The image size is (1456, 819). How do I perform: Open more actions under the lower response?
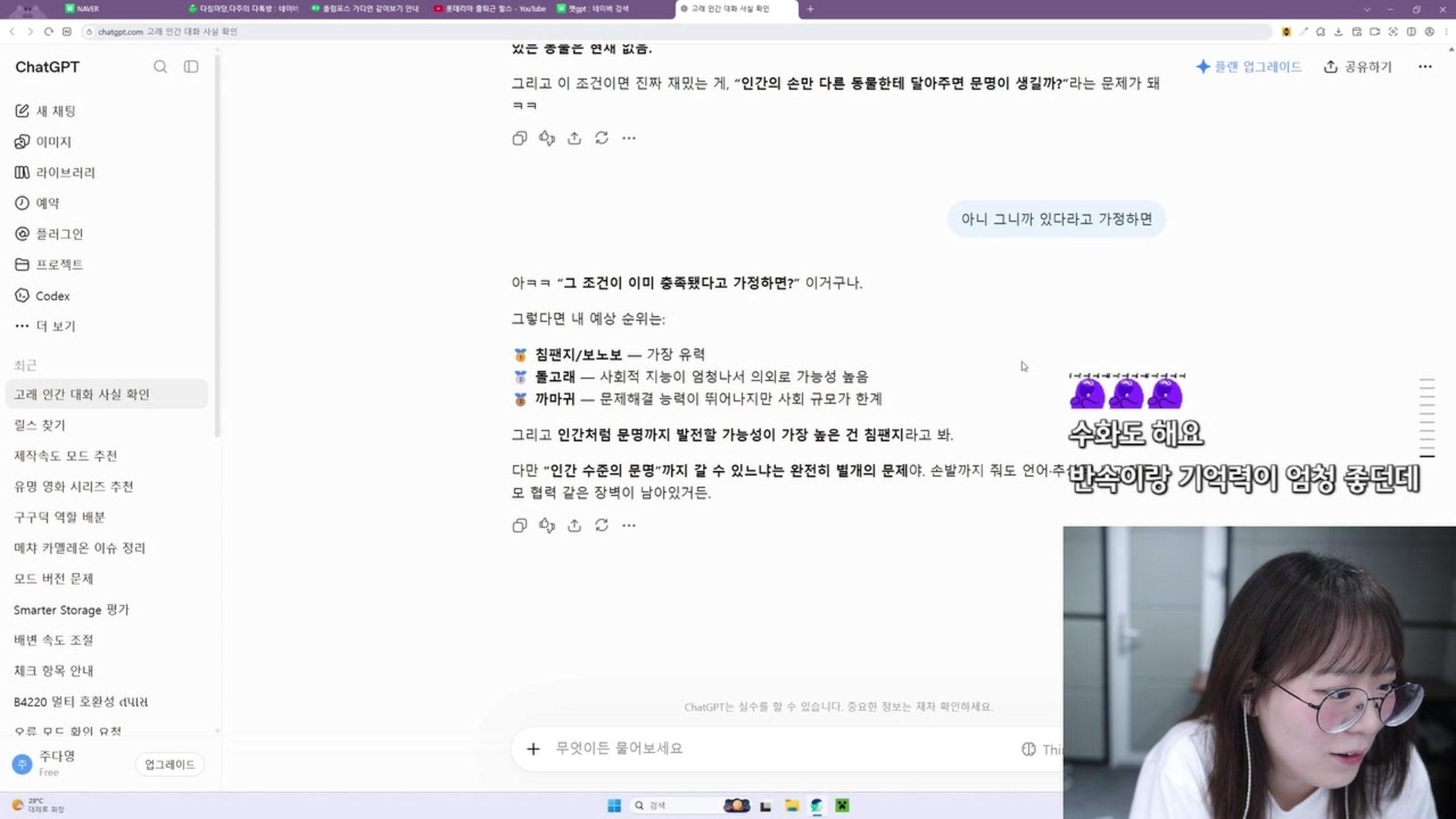coord(629,525)
